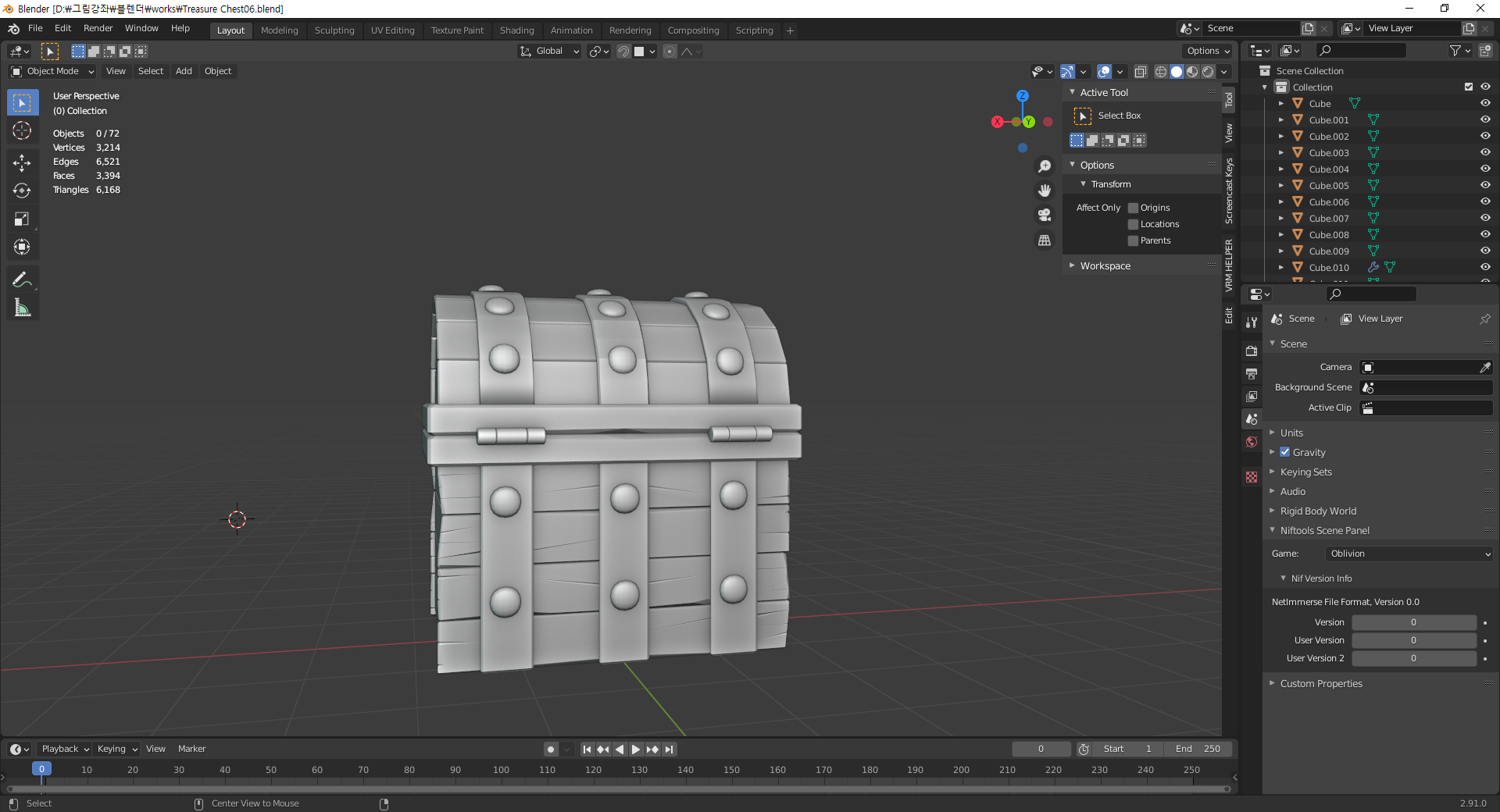1500x812 pixels.
Task: Activate the Rotate tool
Action: click(x=22, y=191)
